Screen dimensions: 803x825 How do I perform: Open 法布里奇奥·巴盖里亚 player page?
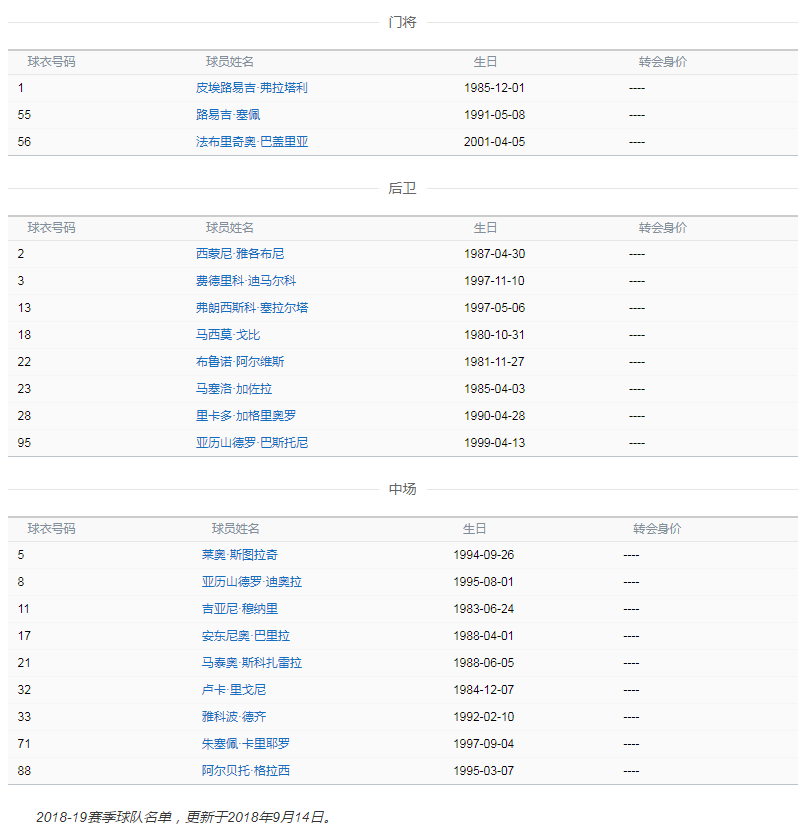click(x=251, y=142)
